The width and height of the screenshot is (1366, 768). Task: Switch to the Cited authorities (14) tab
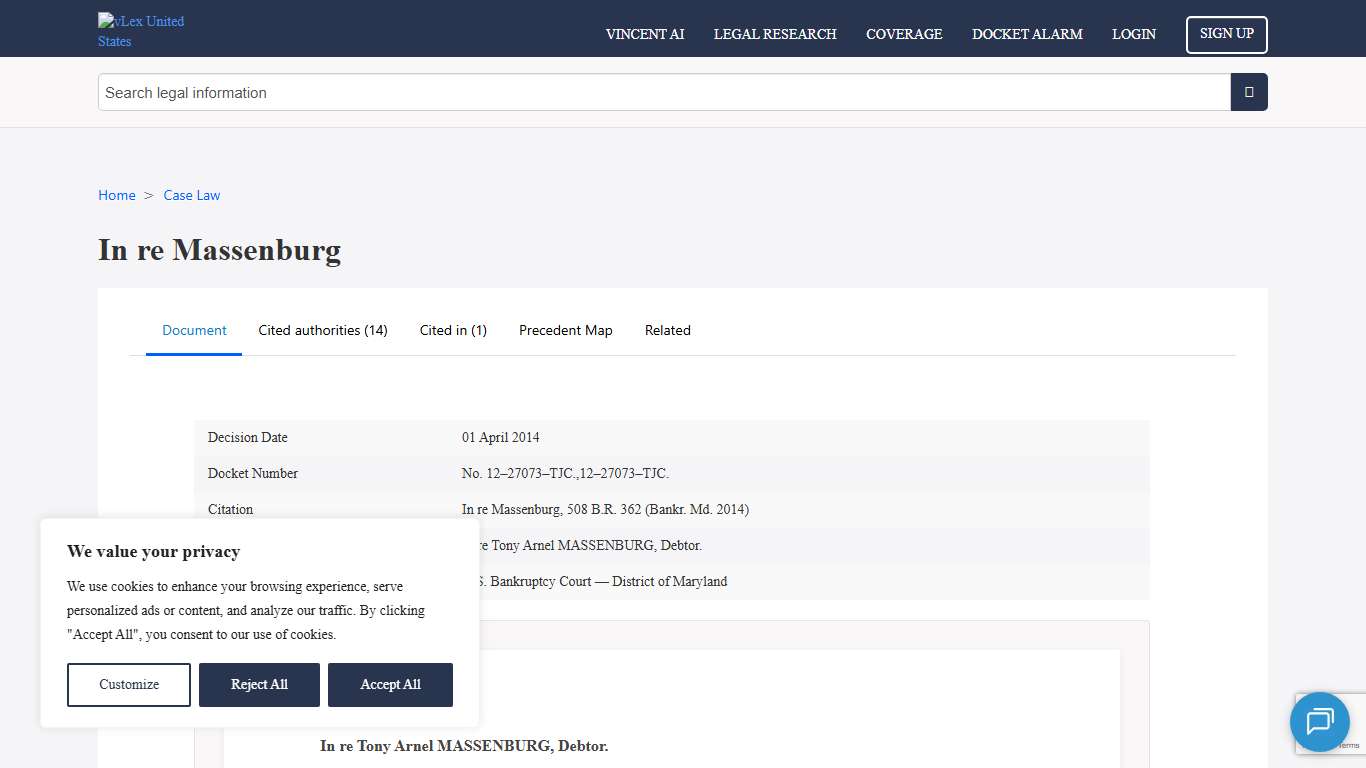tap(322, 330)
